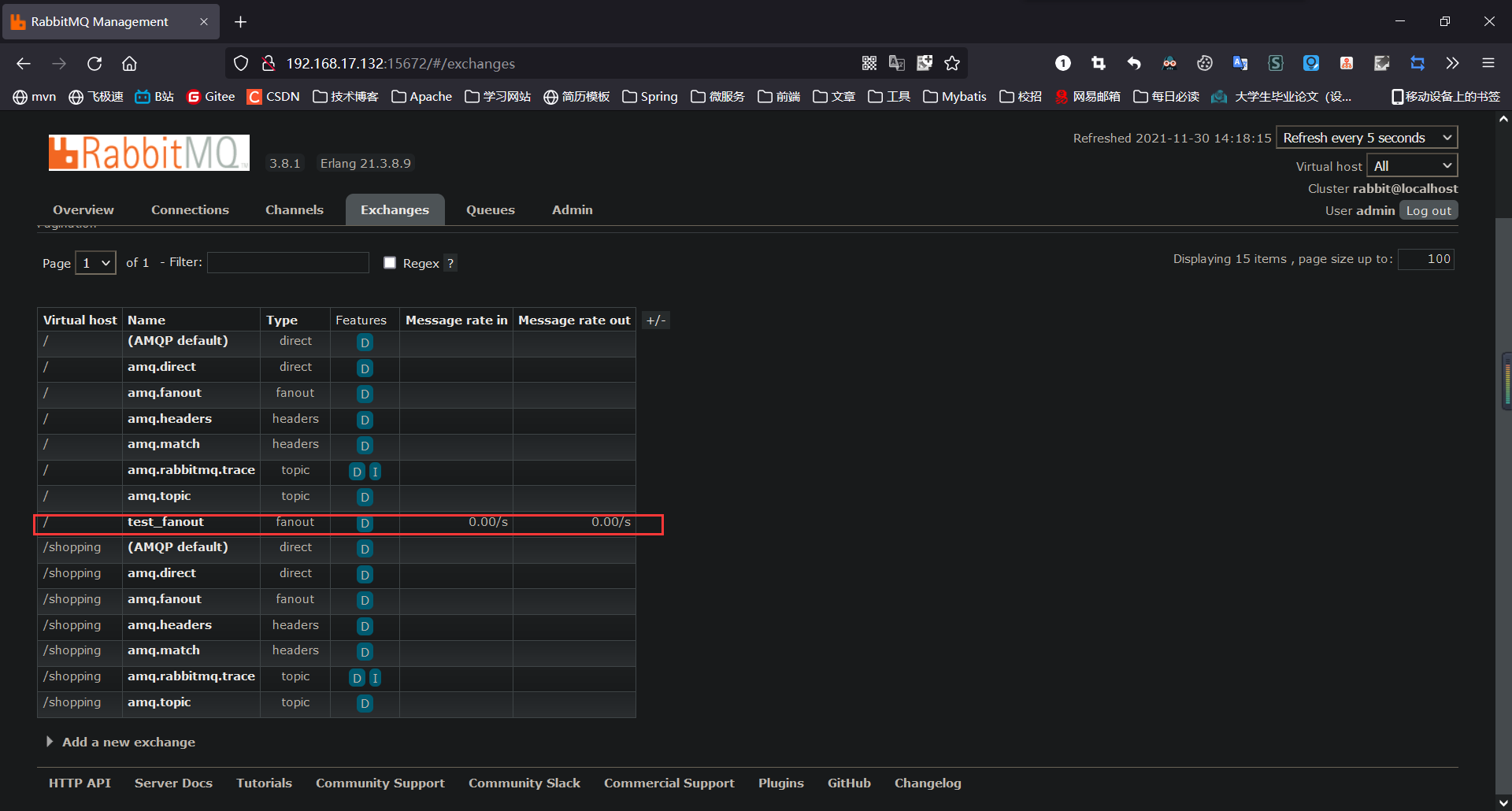This screenshot has height=811, width=1512.
Task: Open the Tutorials footer link
Action: [x=264, y=783]
